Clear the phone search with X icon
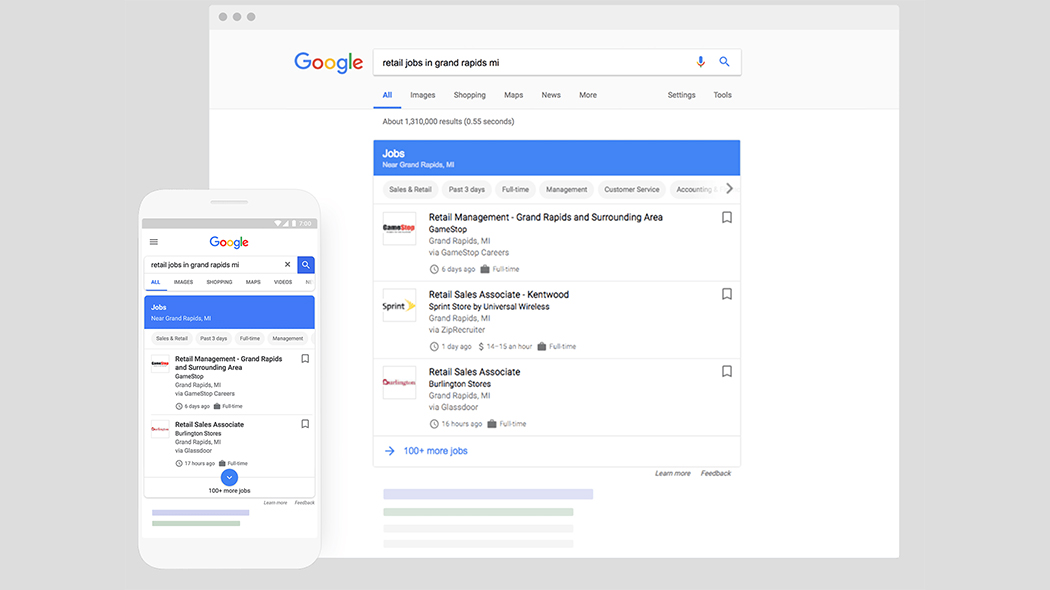Screen dimensions: 1050x590 pos(287,265)
